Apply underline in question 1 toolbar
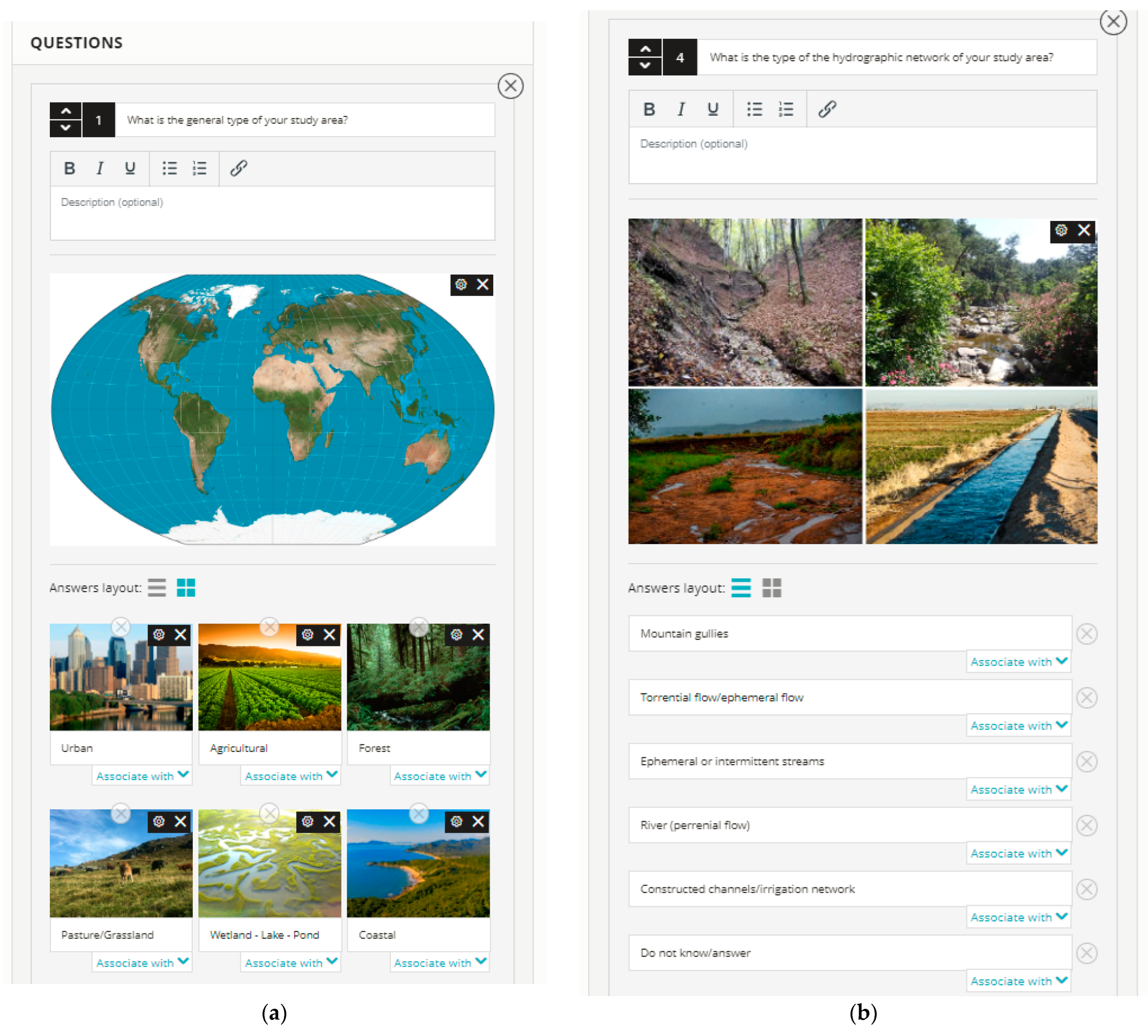Image resolution: width=1148 pixels, height=1036 pixels. pos(130,168)
